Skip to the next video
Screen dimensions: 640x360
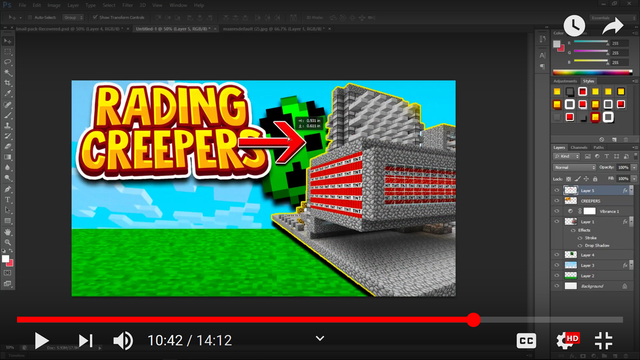(85, 340)
